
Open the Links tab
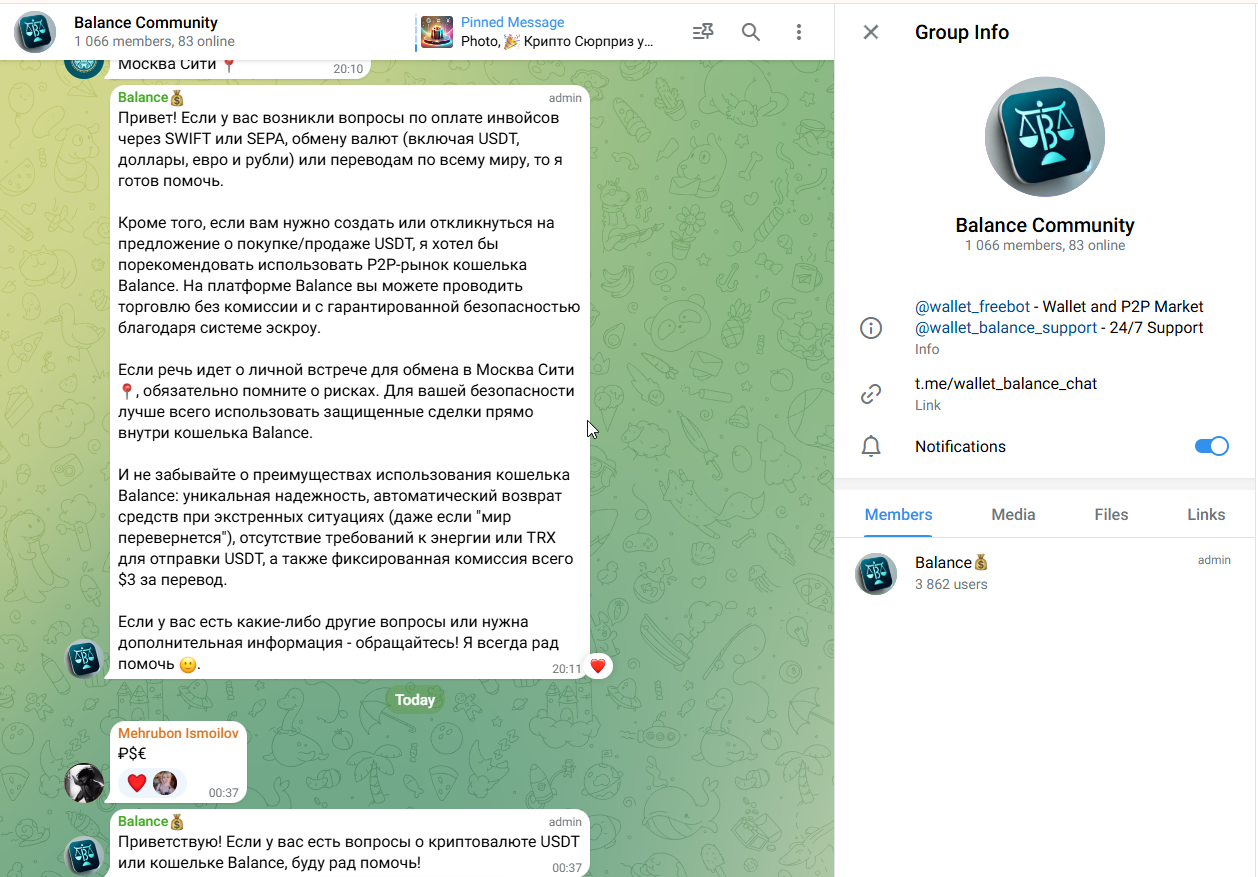pyautogui.click(x=1206, y=514)
